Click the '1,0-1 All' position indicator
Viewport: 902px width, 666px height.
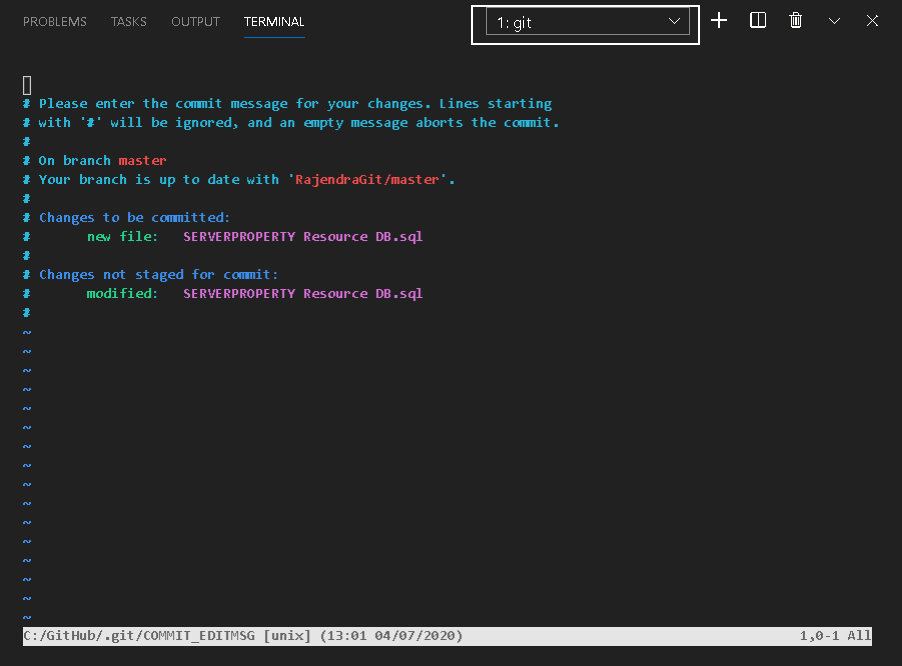coord(835,636)
